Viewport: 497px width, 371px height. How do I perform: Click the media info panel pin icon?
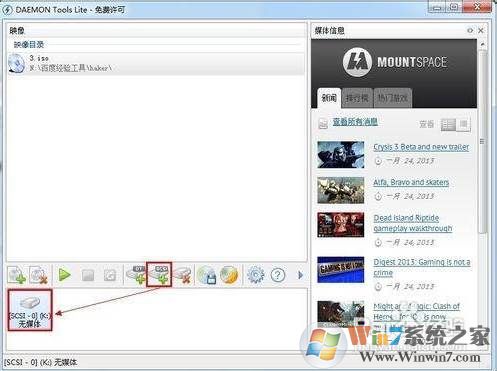click(x=470, y=31)
